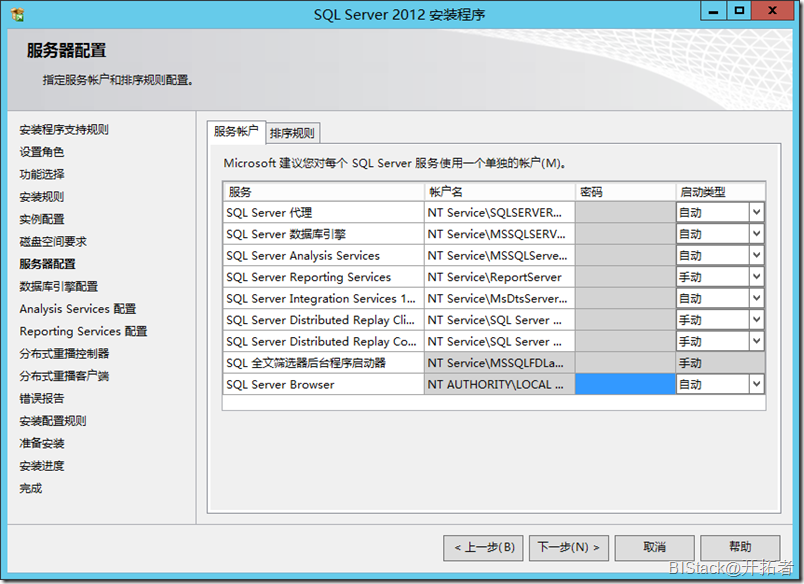Maximize the SQL Server setup window
Image resolution: width=804 pixels, height=584 pixels.
tap(739, 11)
